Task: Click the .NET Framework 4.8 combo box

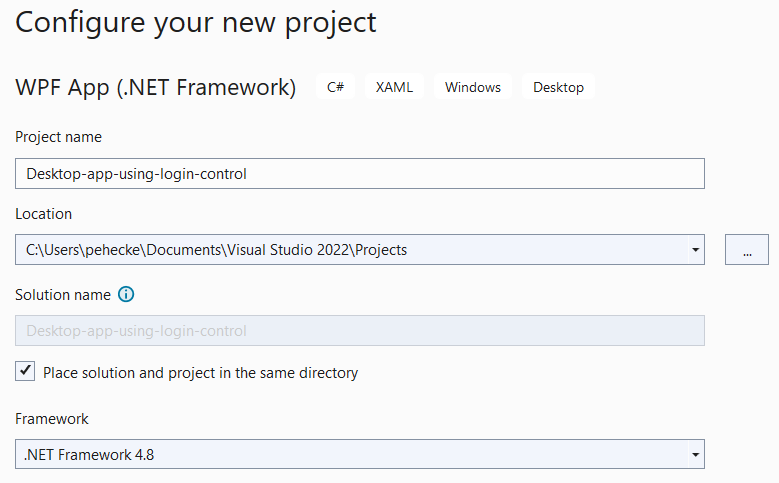Action: tap(350, 455)
